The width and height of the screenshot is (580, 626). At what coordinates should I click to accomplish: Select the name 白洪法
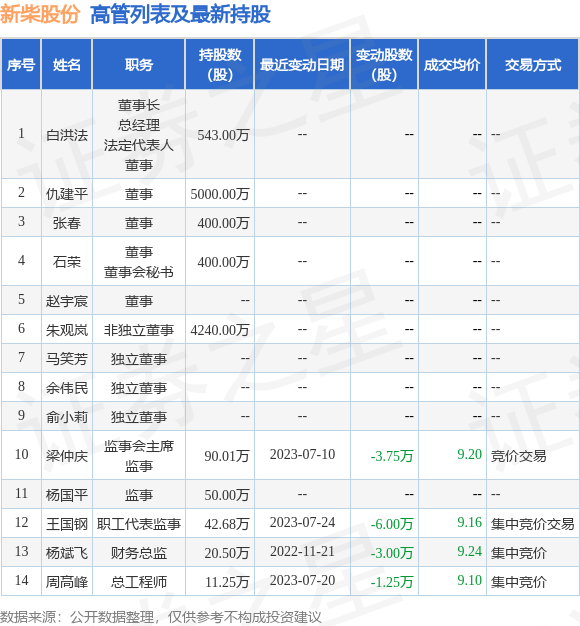pyautogui.click(x=67, y=135)
